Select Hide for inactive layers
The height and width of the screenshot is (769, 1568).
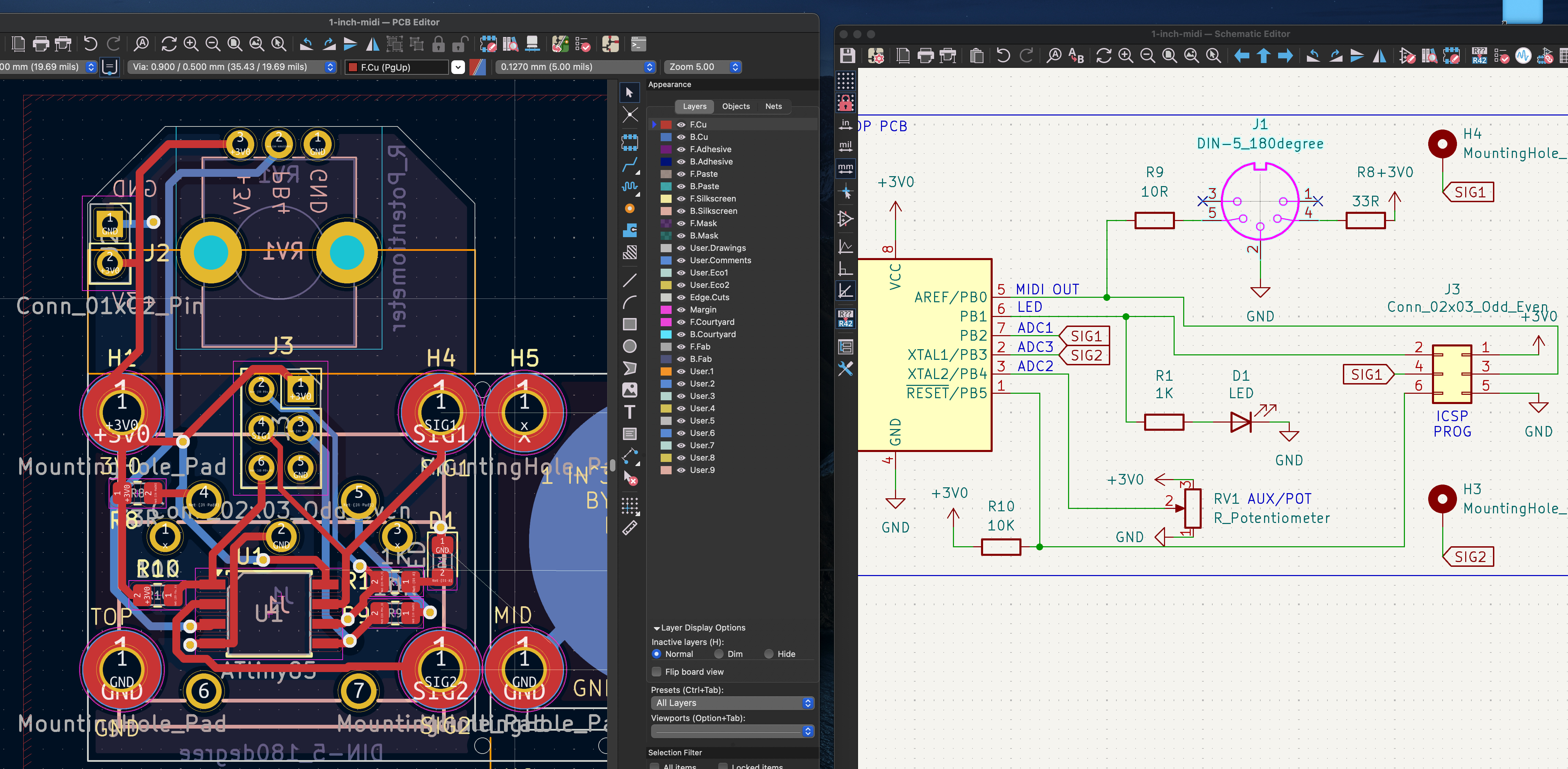(x=769, y=654)
